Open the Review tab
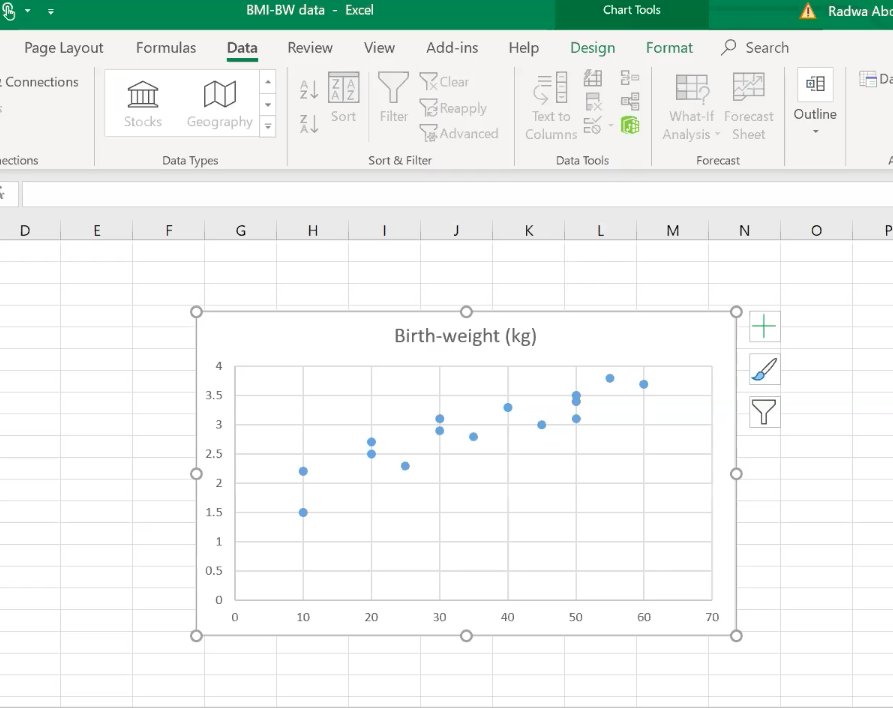The height and width of the screenshot is (708, 893). pyautogui.click(x=310, y=48)
